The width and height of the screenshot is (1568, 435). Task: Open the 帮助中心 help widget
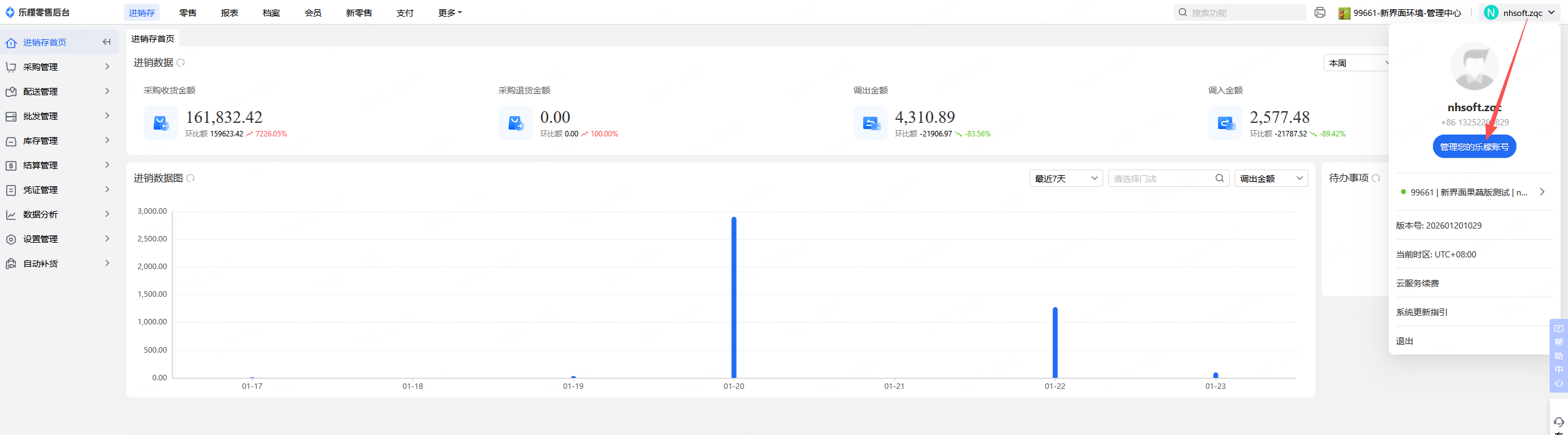[1558, 356]
